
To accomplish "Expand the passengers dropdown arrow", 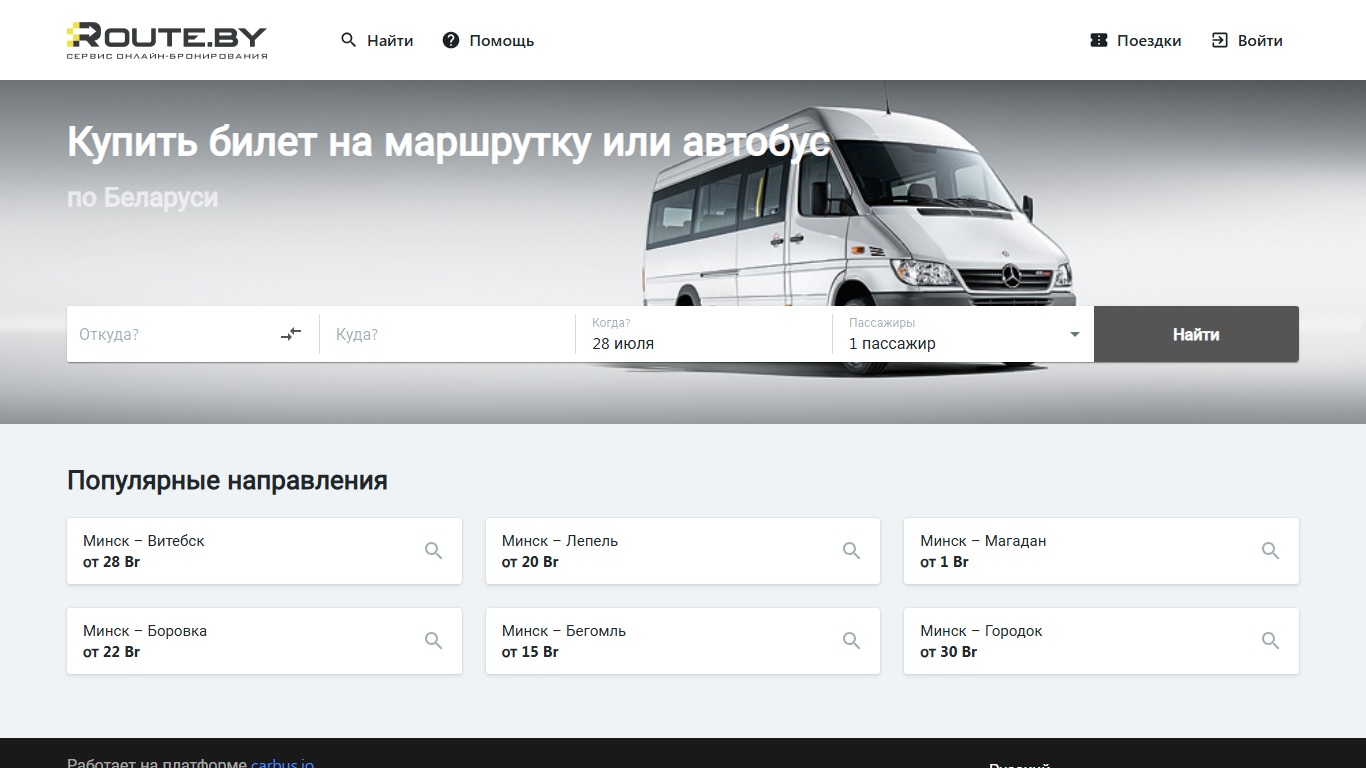I will (1075, 334).
